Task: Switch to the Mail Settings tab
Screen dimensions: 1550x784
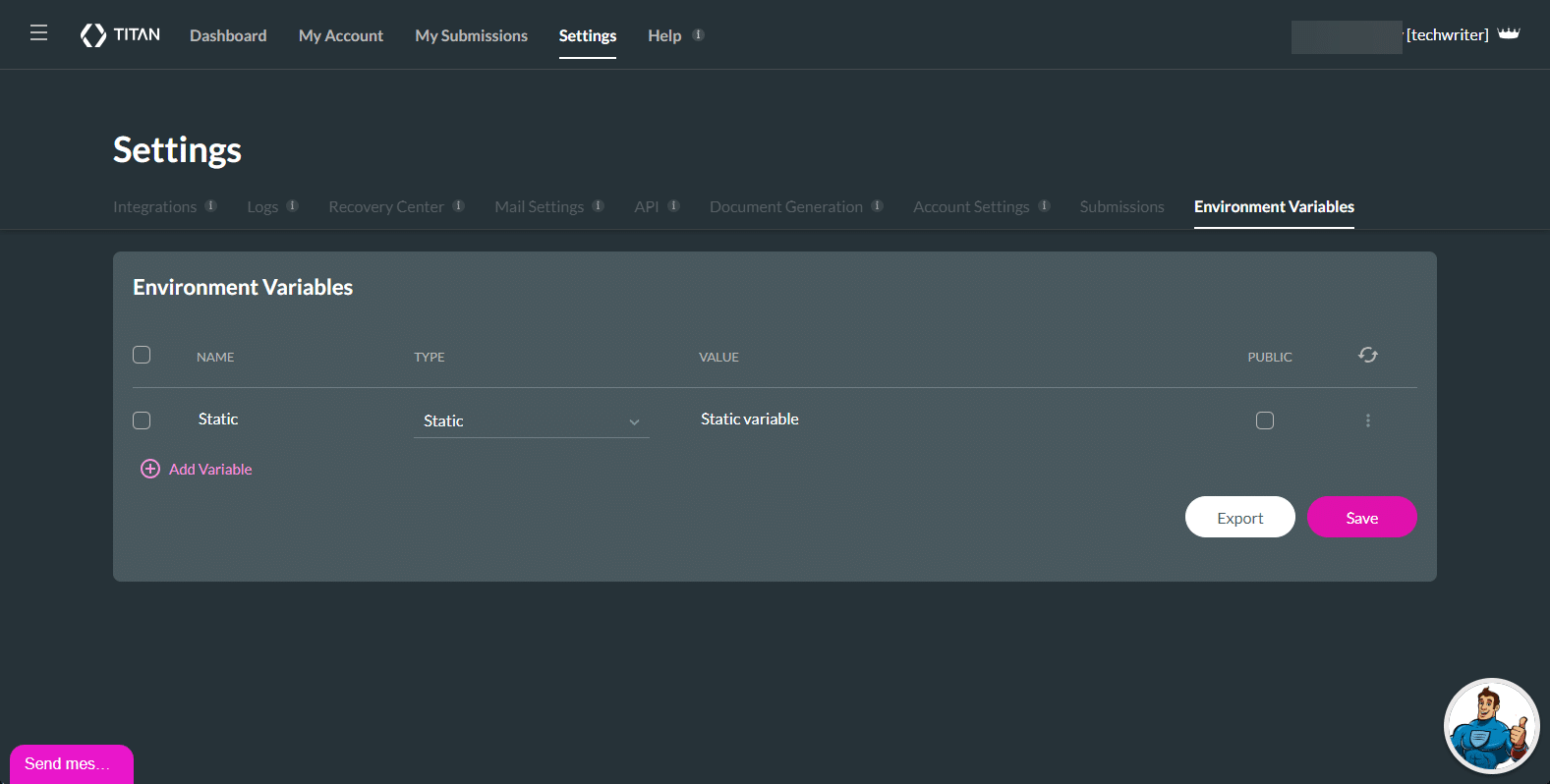Action: (x=539, y=207)
